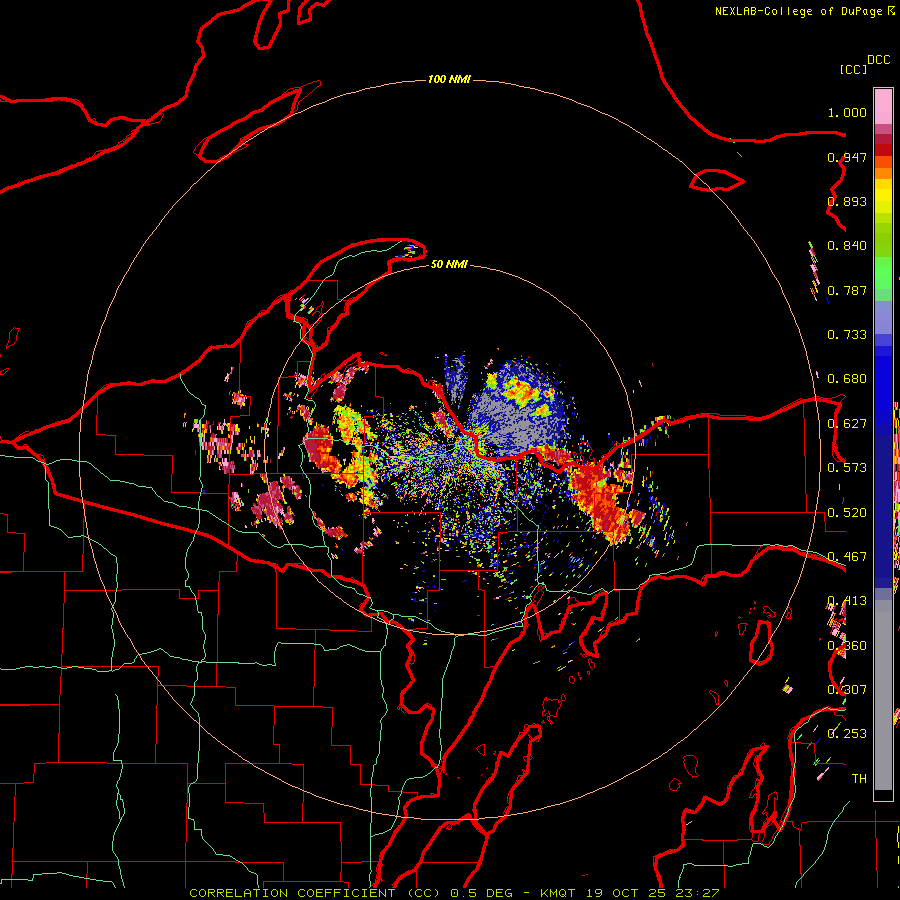Click the 0.573 scale value label
This screenshot has width=900, height=900.
(x=847, y=468)
